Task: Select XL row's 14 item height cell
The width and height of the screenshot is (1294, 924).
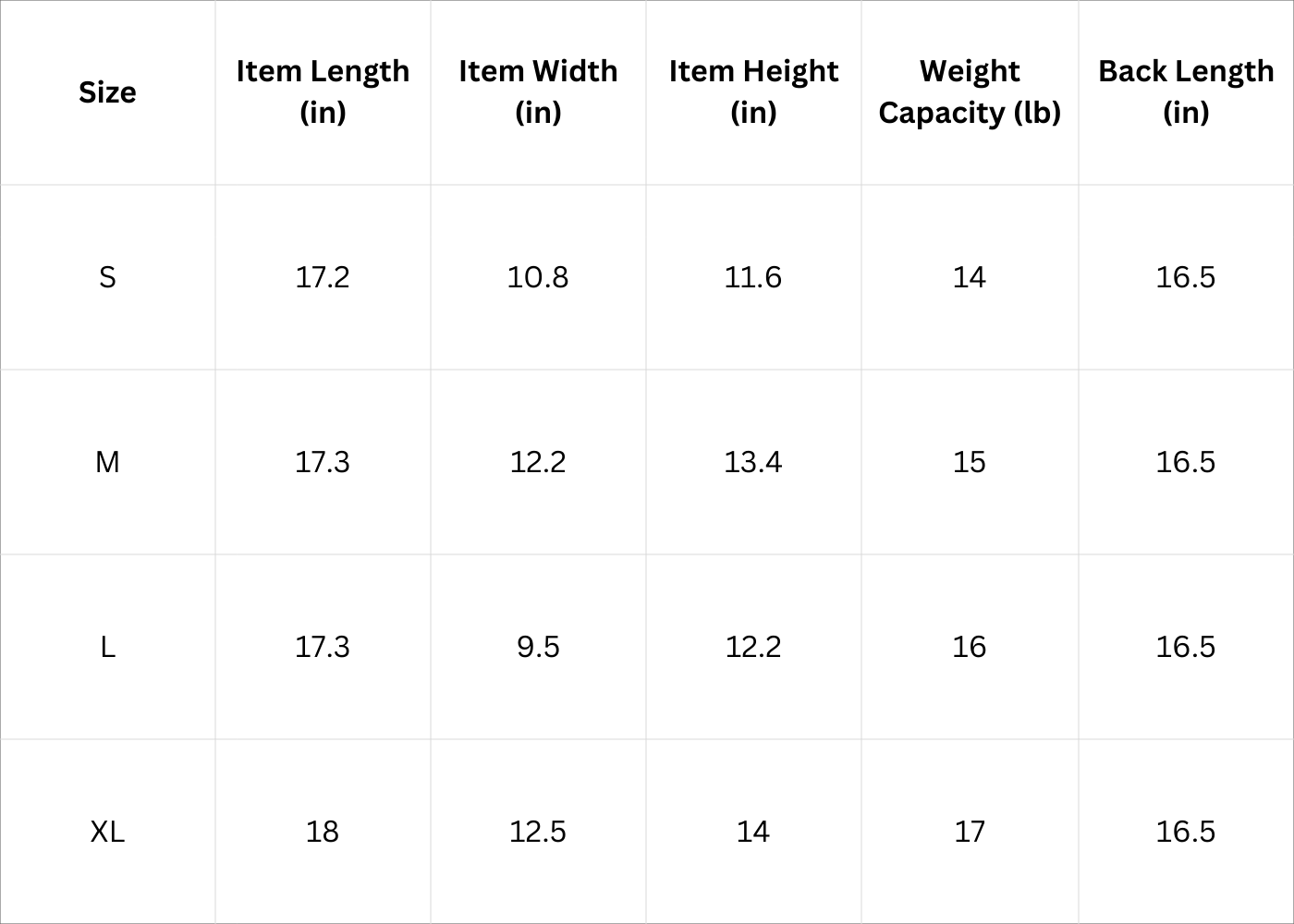Action: pyautogui.click(x=753, y=832)
